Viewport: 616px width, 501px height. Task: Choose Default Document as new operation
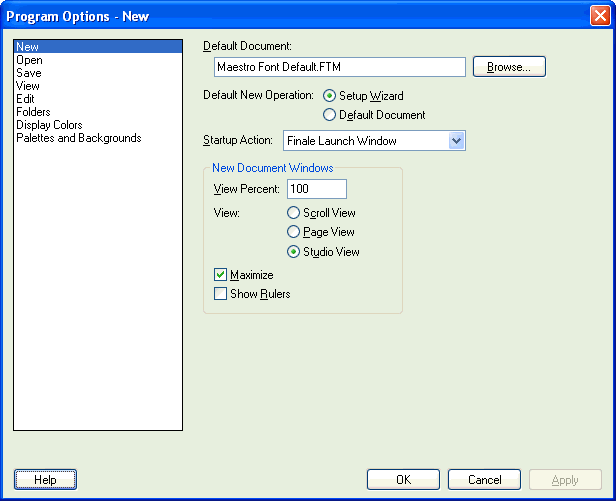click(330, 115)
